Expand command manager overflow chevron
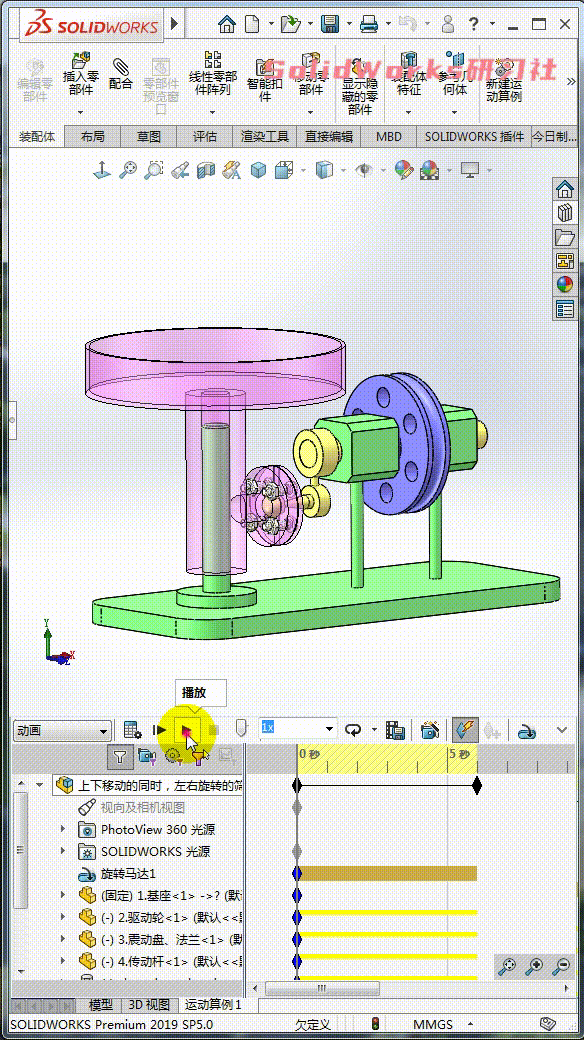The width and height of the screenshot is (584, 1040). tap(571, 81)
